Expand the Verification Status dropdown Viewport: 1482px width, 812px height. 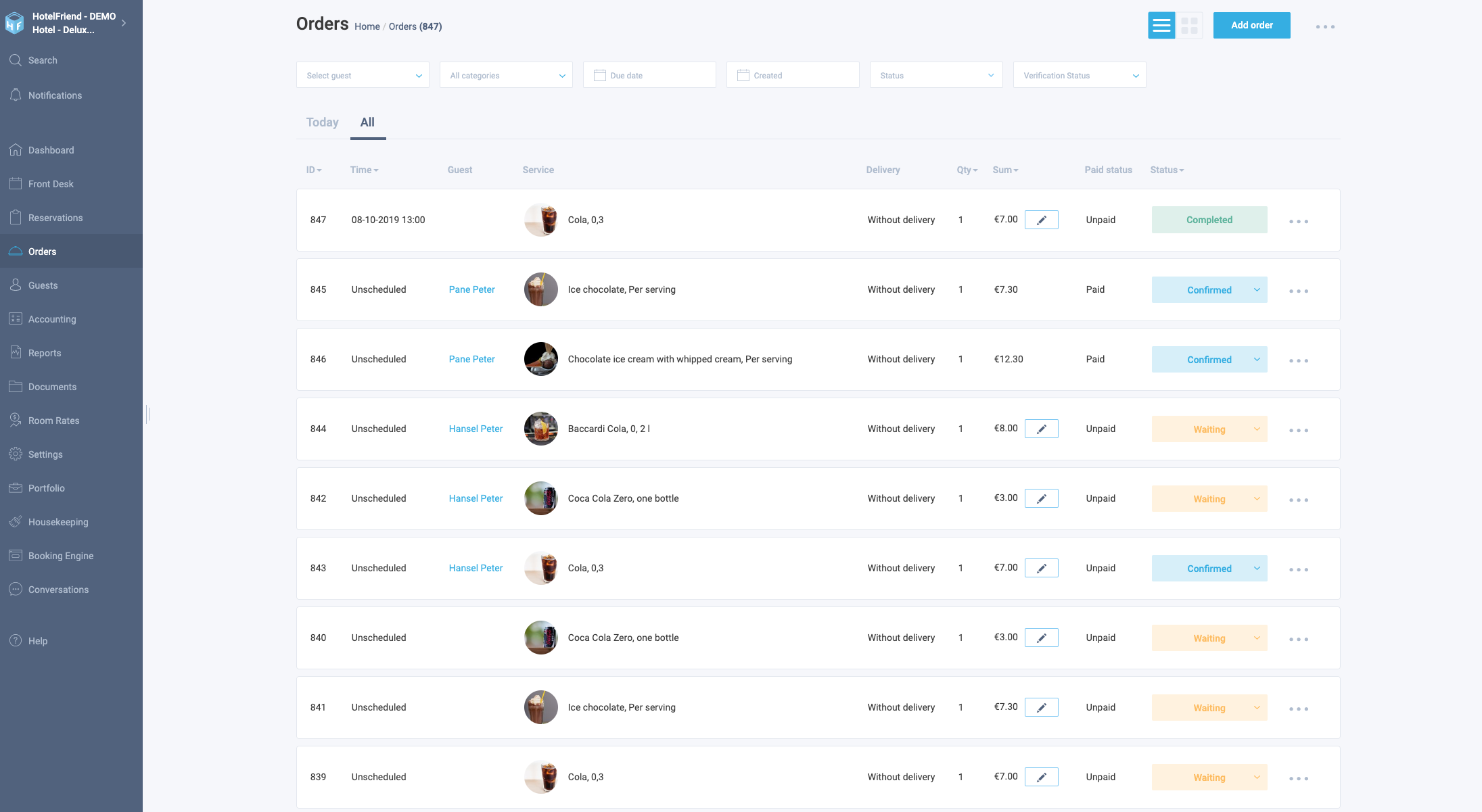pos(1080,75)
